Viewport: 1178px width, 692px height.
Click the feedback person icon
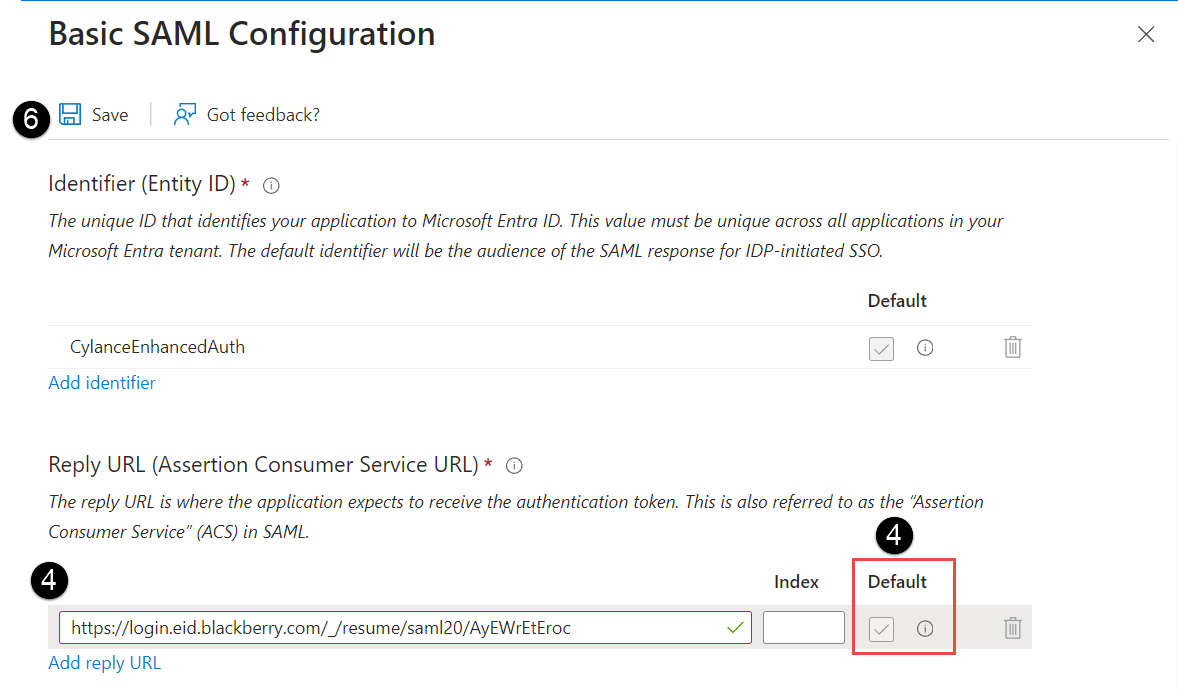184,114
